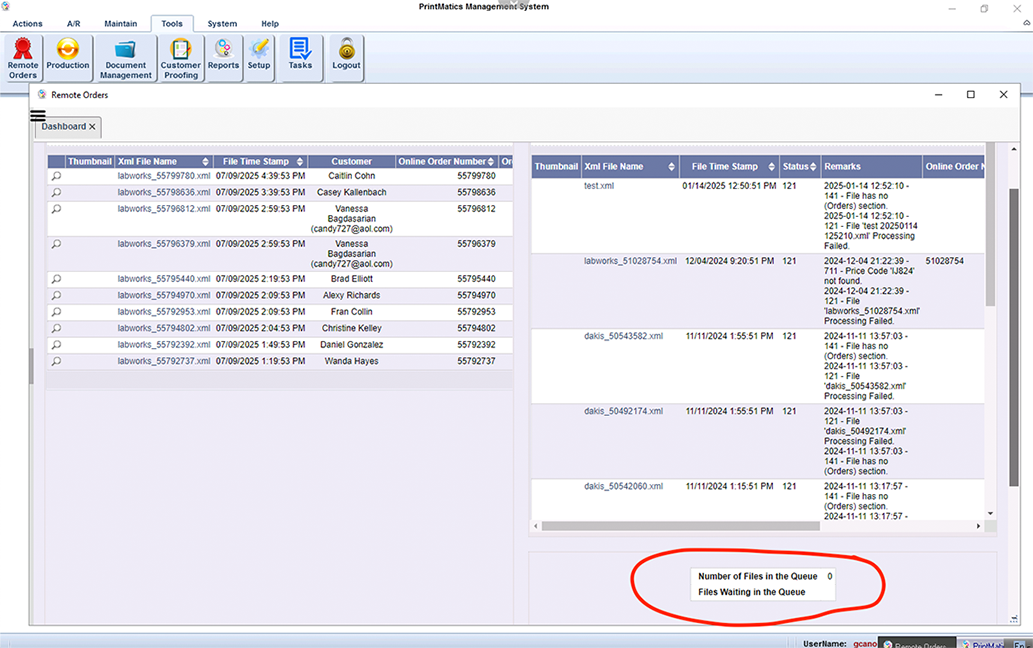Open the labworks_55794970.xml file link

coord(163,296)
